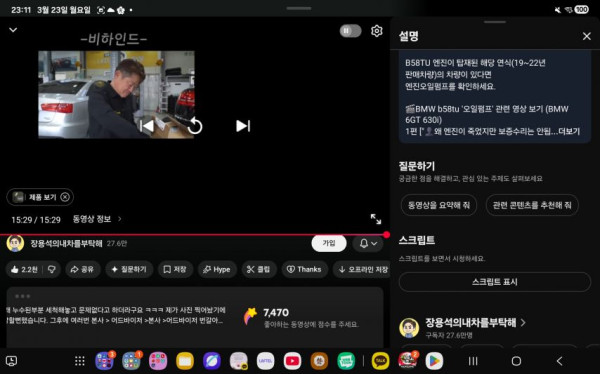The width and height of the screenshot is (600, 374).
Task: Click the 구독자 27.6만명 subscriber count
Action: (449, 335)
